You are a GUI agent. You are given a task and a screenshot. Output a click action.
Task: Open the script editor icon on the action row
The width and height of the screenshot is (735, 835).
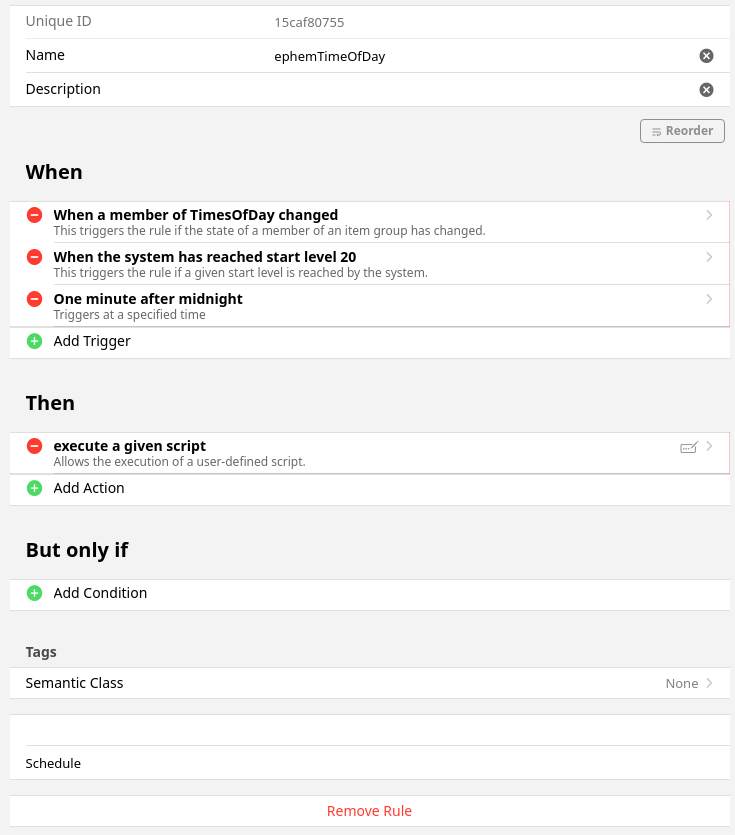click(688, 447)
